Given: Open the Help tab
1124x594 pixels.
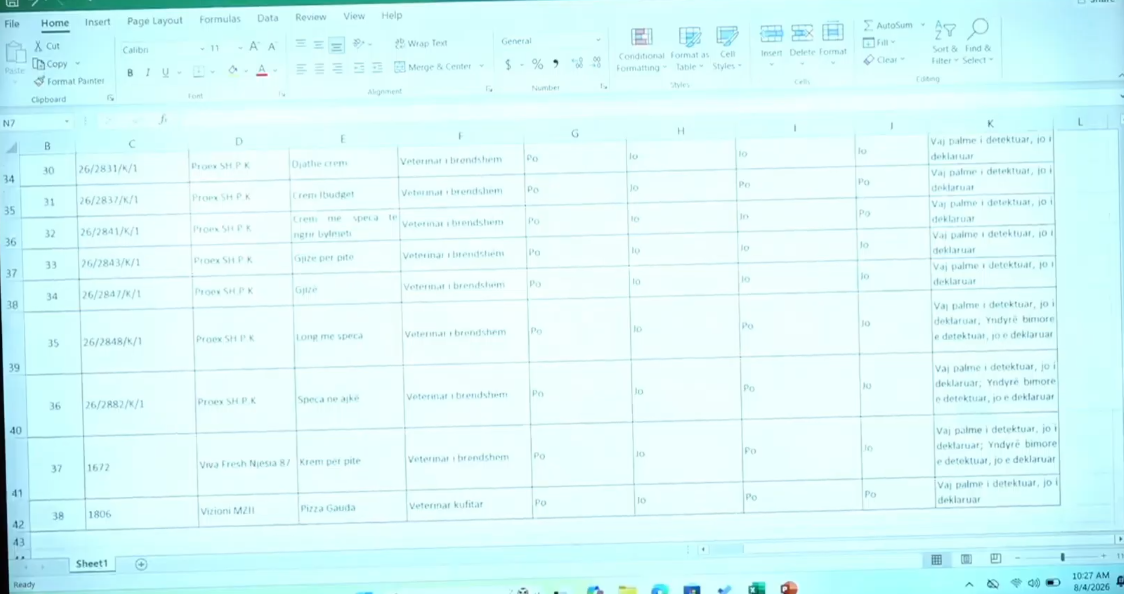Looking at the screenshot, I should (391, 15).
